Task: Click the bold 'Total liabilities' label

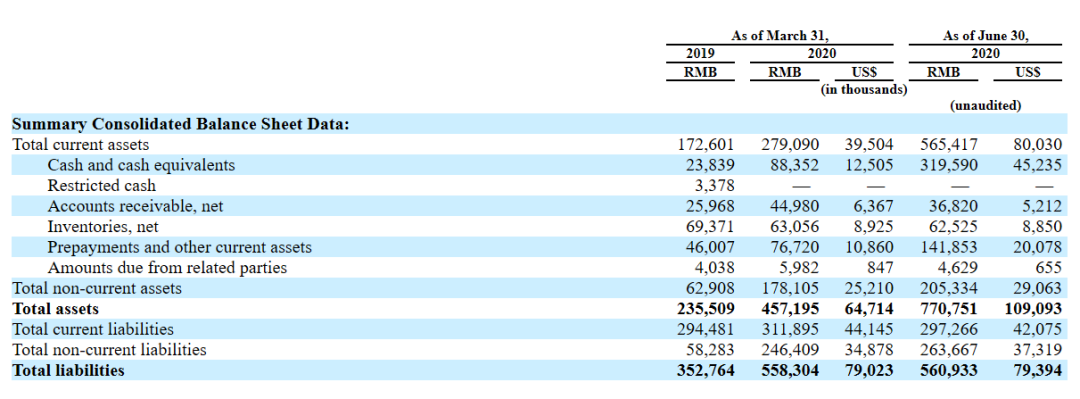Action: (x=68, y=370)
